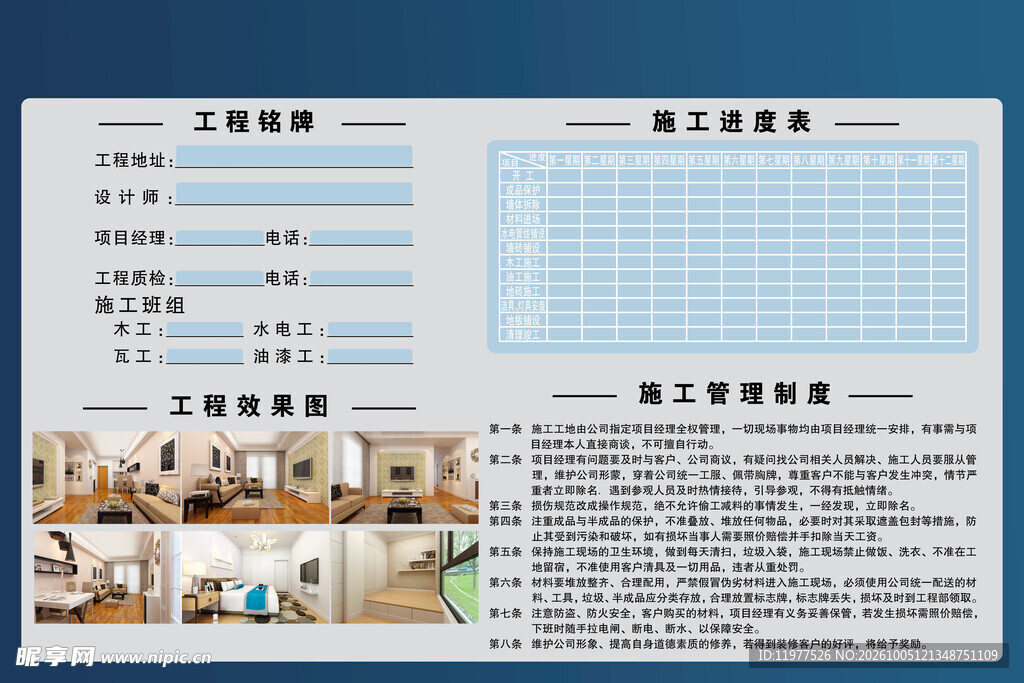Screen dimensions: 1024x683
Task: Click the 工程地址 blank field
Action: click(x=294, y=157)
